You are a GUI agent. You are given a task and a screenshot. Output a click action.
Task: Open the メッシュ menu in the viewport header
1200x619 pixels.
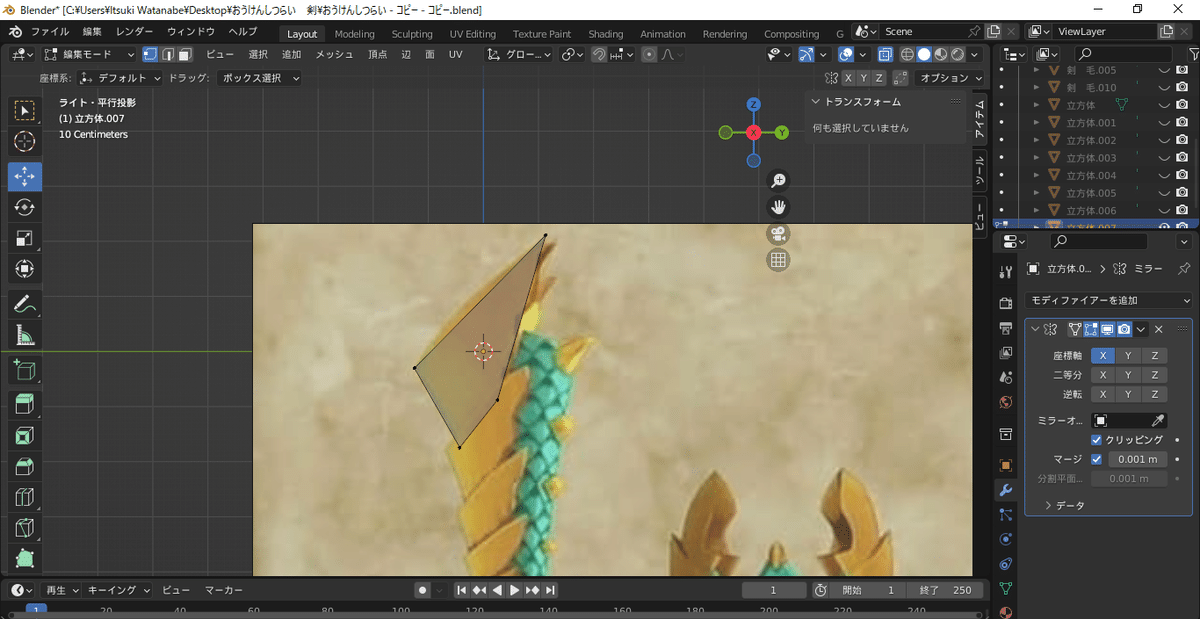[334, 54]
